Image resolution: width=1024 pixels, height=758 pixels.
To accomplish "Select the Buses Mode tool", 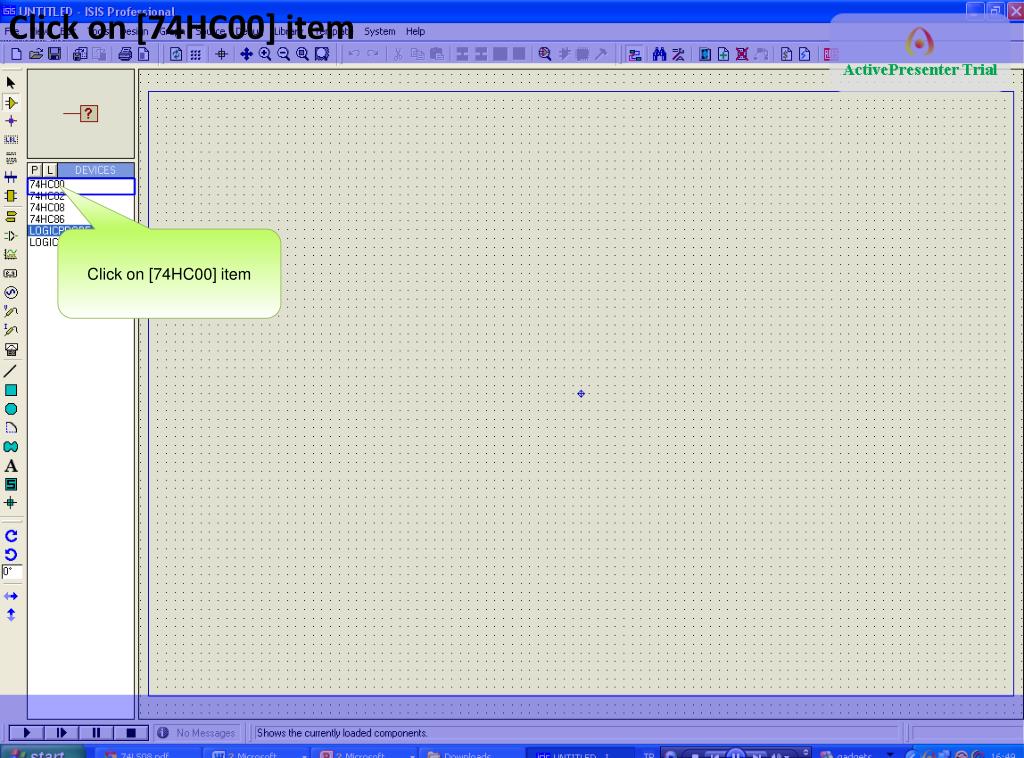I will tap(11, 177).
